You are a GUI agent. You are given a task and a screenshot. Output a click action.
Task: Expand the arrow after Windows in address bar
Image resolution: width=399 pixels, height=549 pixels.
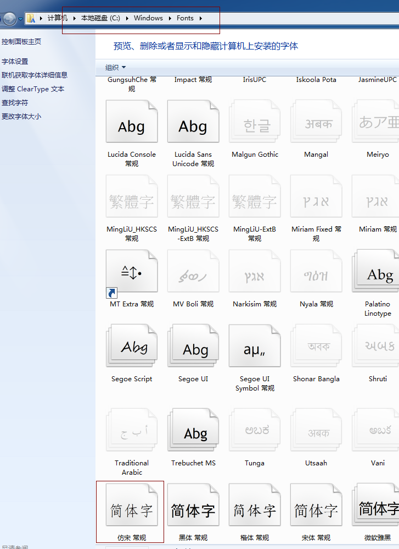170,18
